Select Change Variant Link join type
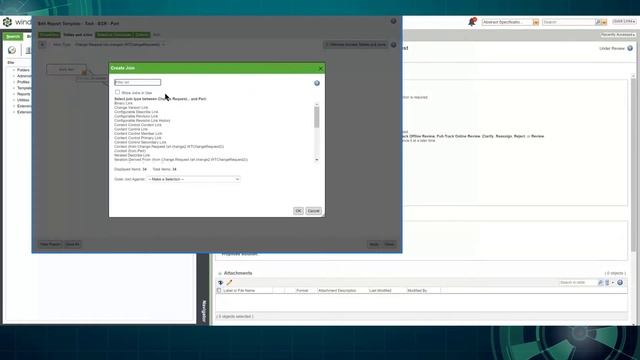This screenshot has width=640, height=360. 131,107
